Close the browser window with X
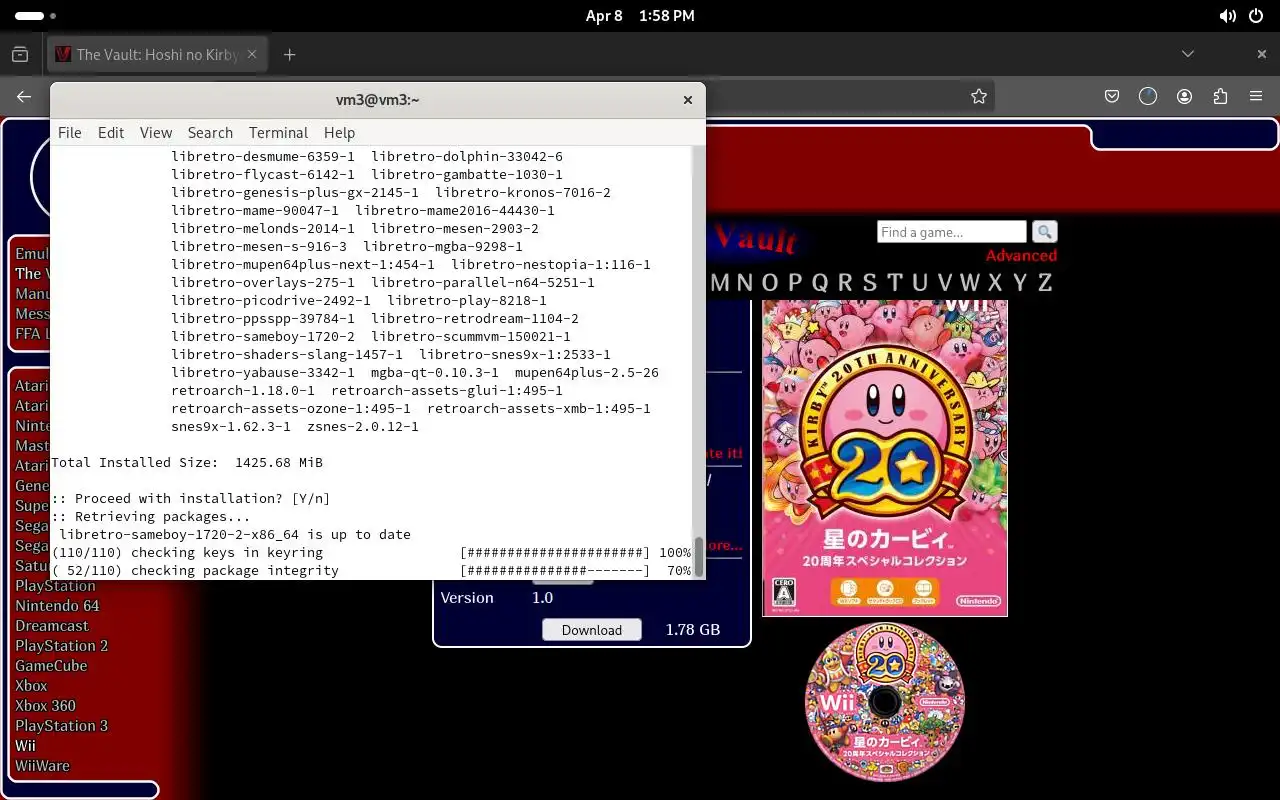 click(x=1261, y=54)
